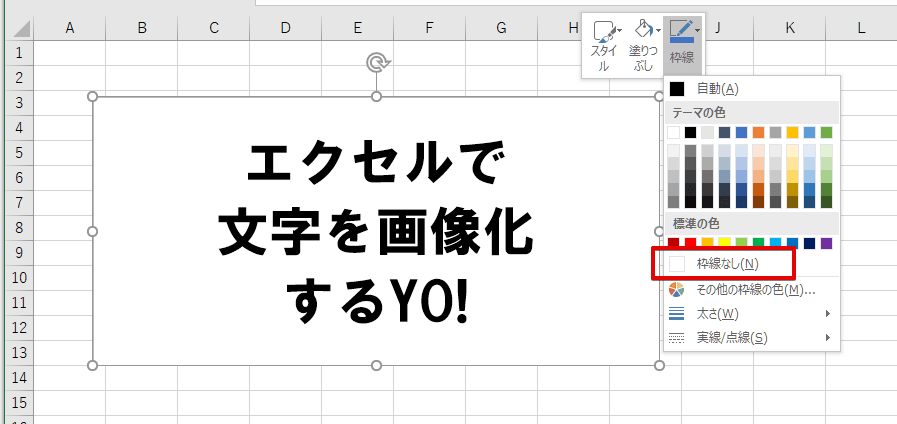This screenshot has height=424, width=897.
Task: Click cell A15 in the worksheet
Action: 70,403
